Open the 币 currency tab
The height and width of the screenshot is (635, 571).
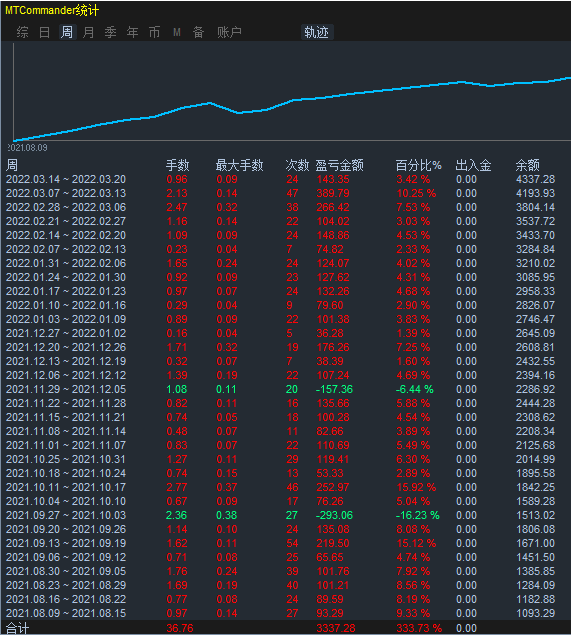[154, 32]
